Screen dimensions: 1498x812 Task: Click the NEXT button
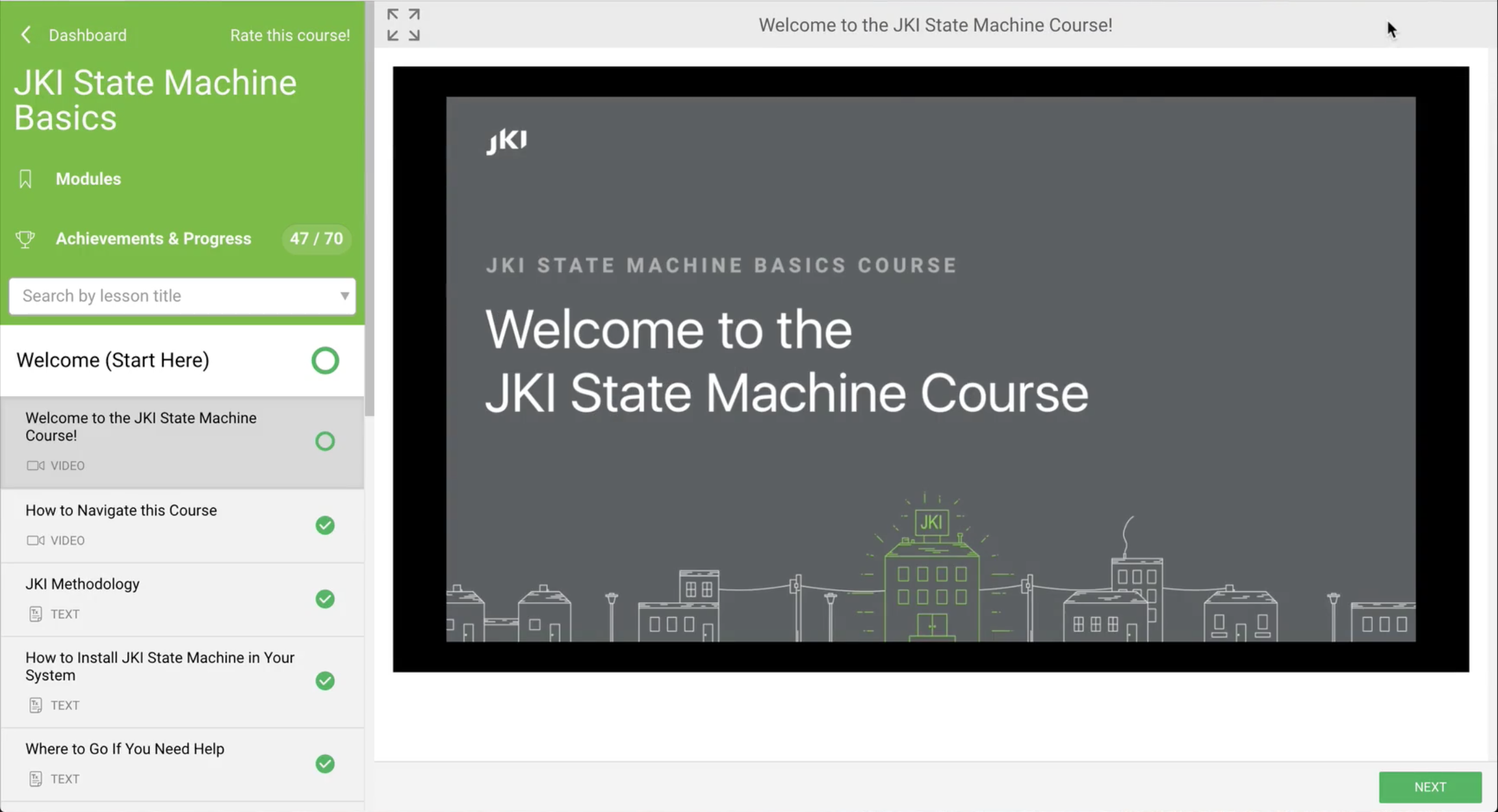(1430, 787)
